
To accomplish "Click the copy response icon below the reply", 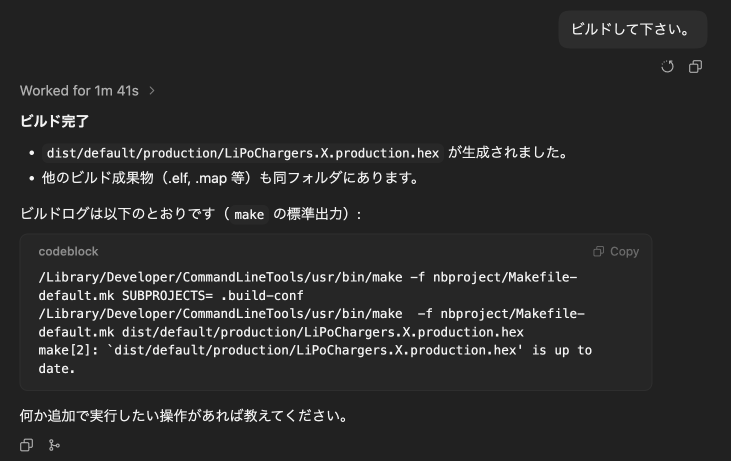I will tap(27, 445).
